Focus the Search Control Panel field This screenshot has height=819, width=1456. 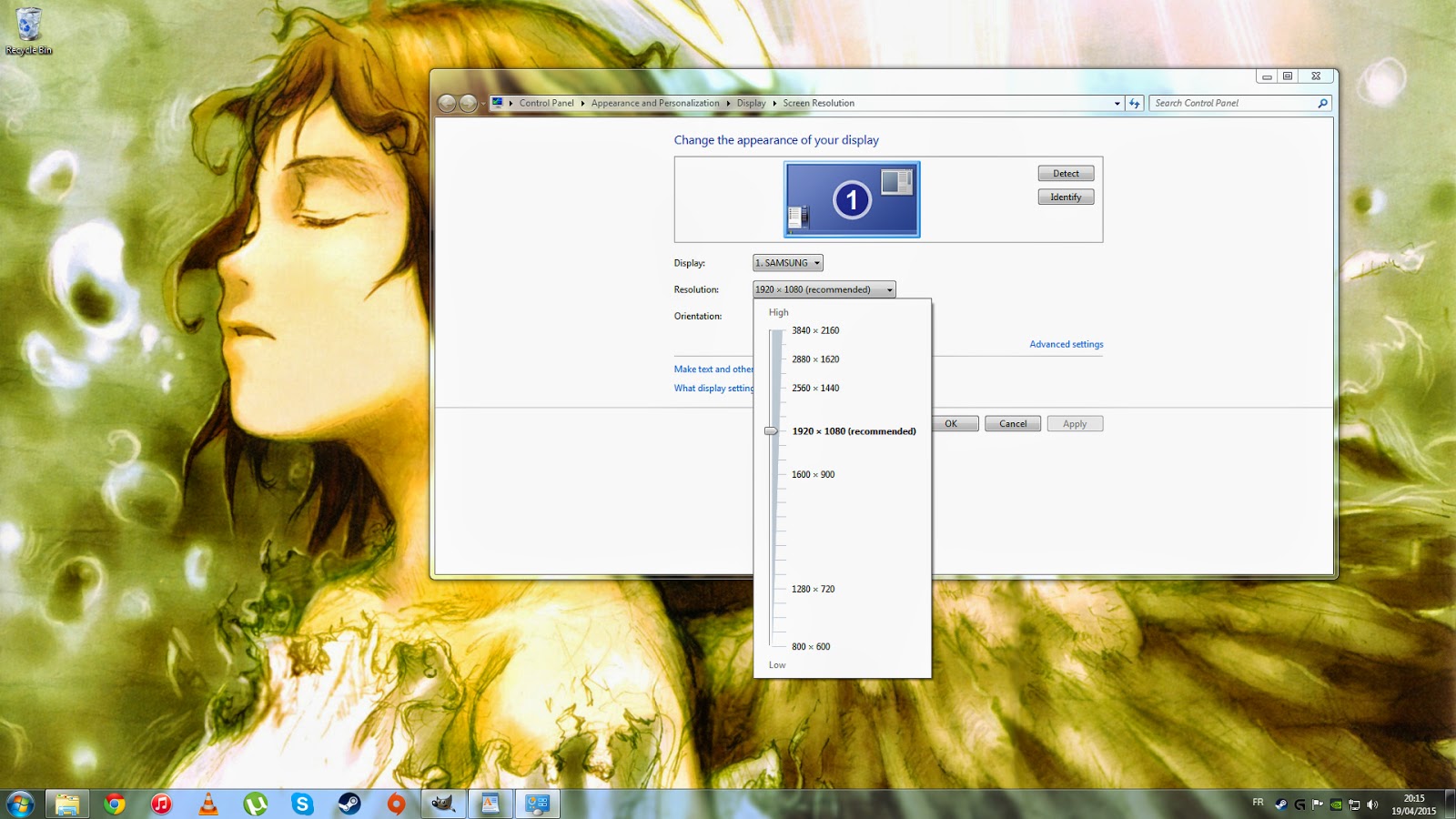(1233, 104)
